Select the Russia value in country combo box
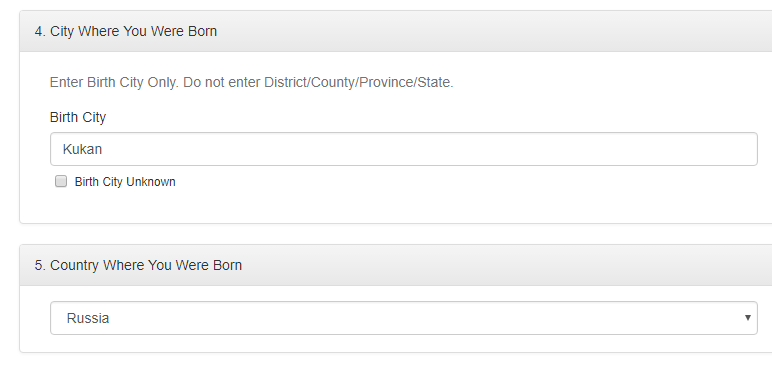The height and width of the screenshot is (365, 772). click(88, 318)
